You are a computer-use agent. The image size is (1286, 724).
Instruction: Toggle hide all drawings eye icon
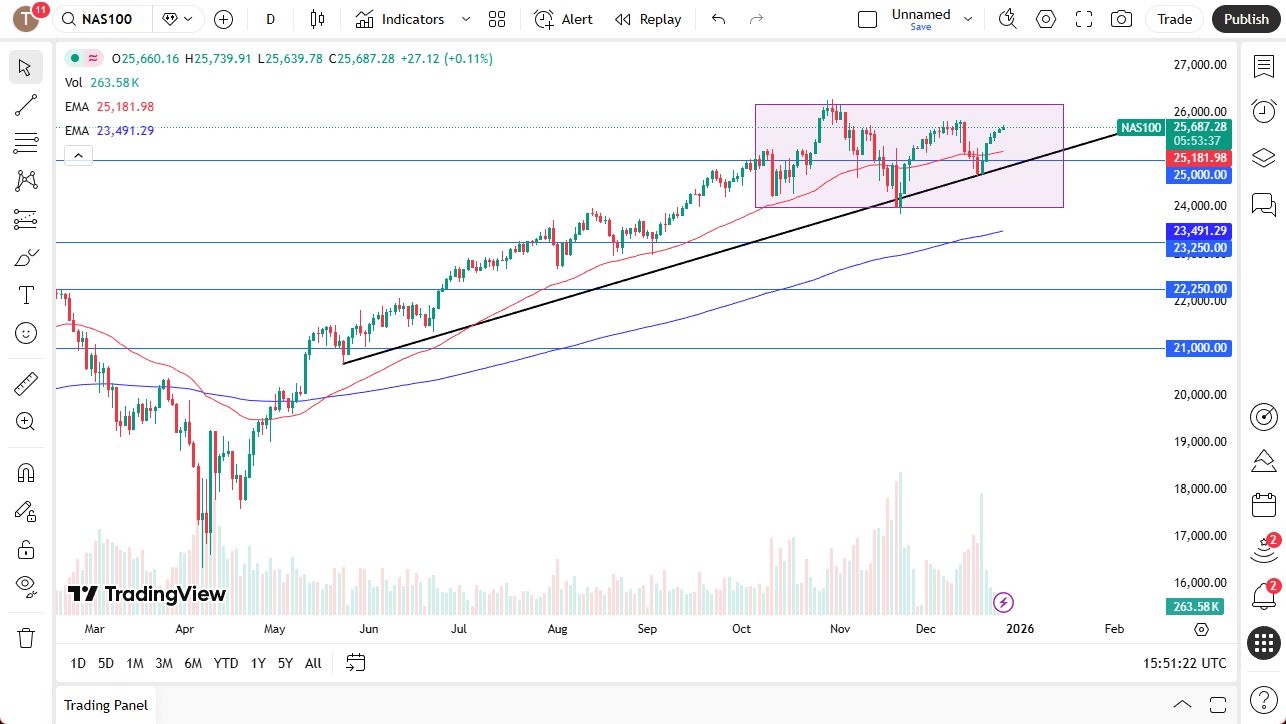tap(25, 585)
